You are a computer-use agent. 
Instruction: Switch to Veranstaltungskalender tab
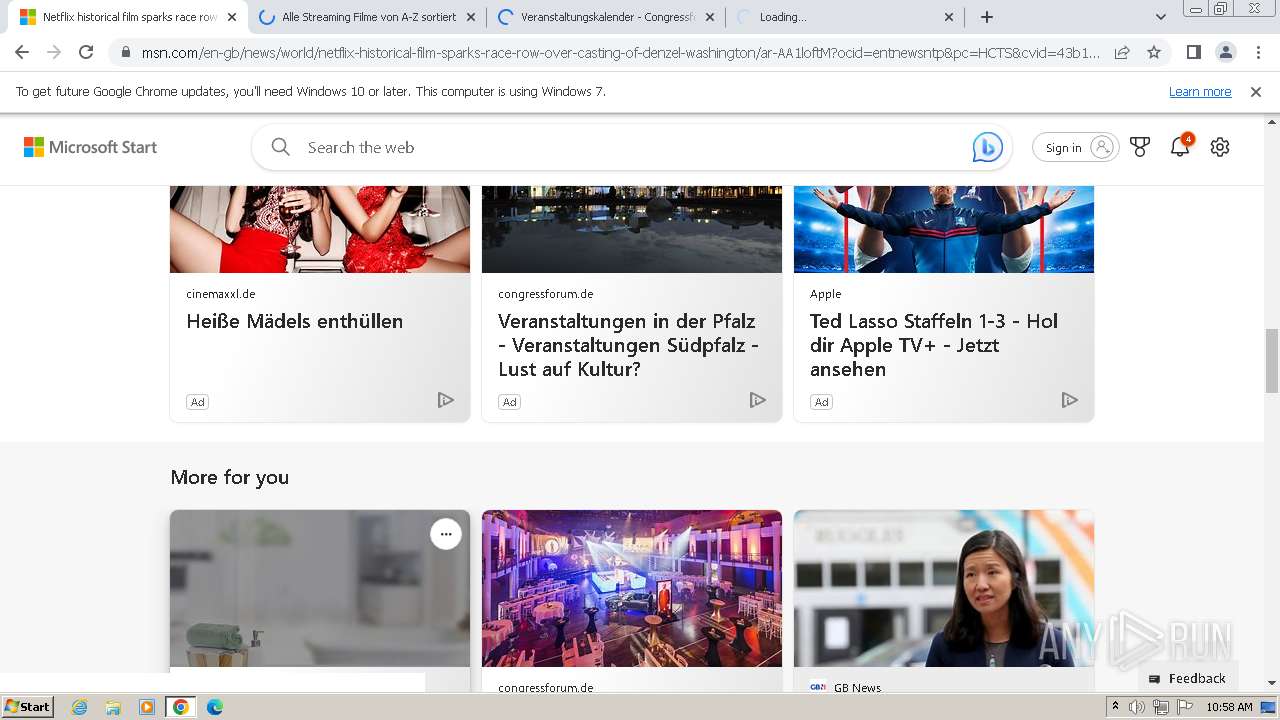click(606, 17)
